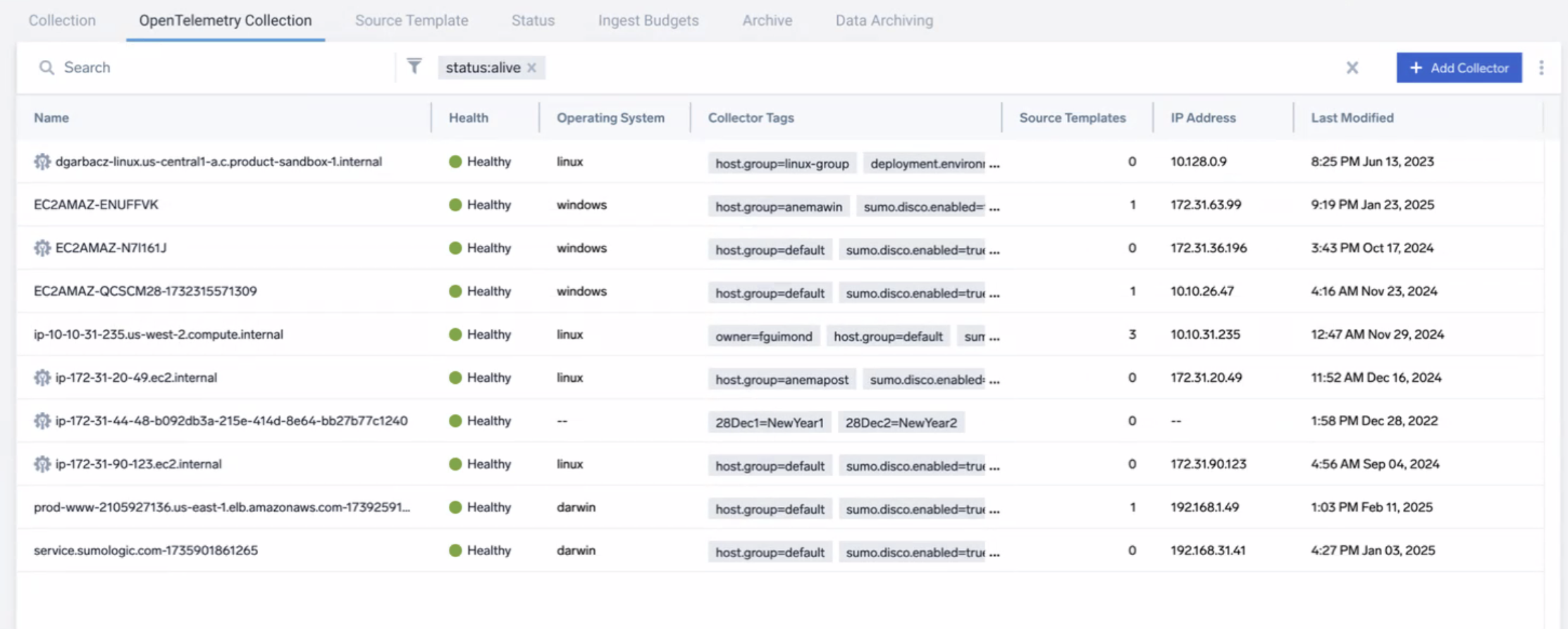1568x629 pixels.
Task: Click gear icon beside dgarbacz-linux collector
Action: pyautogui.click(x=42, y=161)
